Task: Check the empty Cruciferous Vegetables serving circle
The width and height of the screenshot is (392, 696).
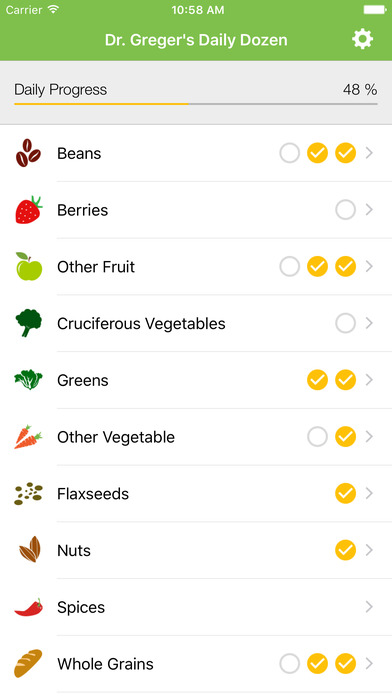Action: click(x=345, y=323)
